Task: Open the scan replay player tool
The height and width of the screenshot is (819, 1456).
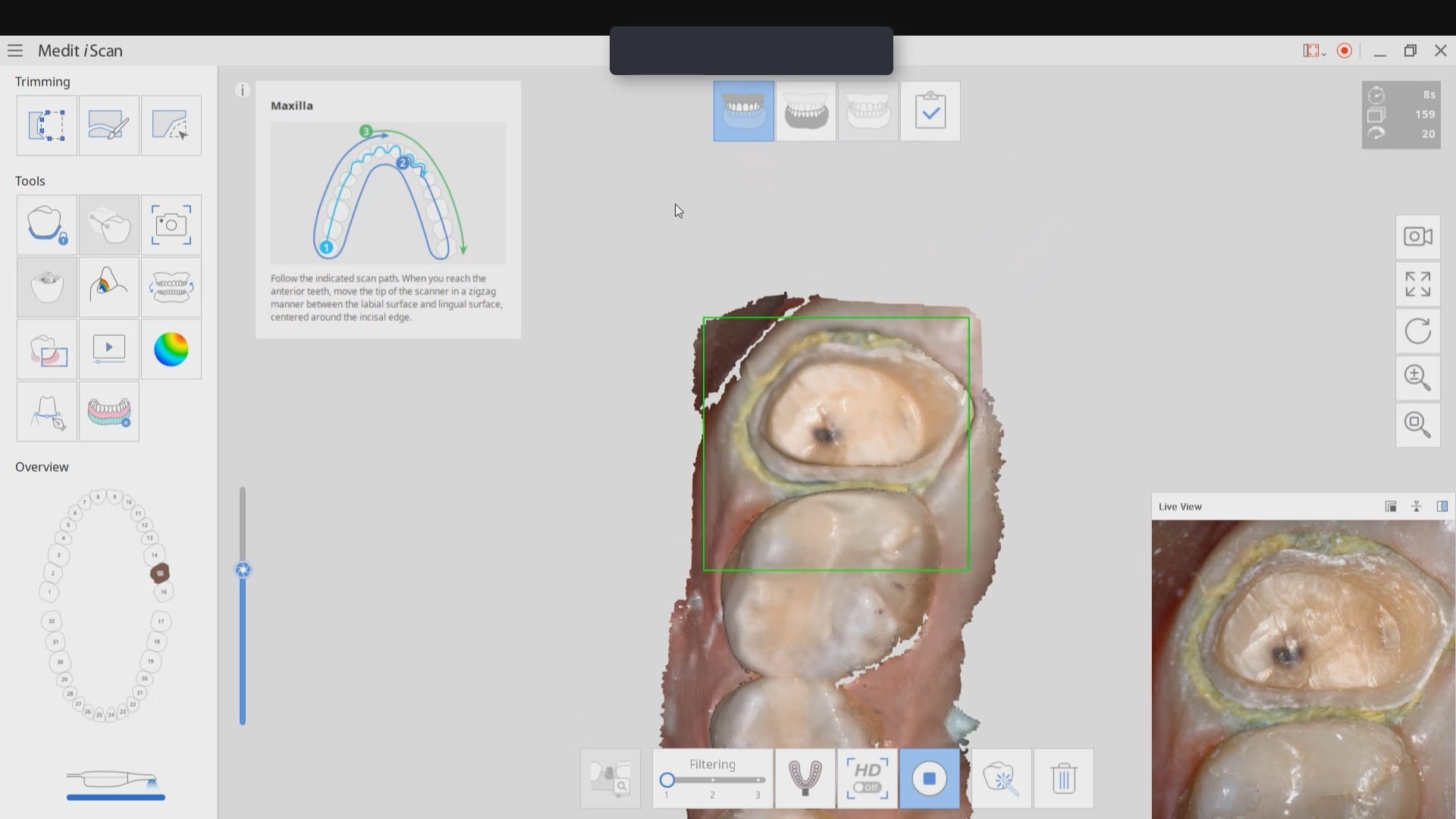Action: [109, 350]
